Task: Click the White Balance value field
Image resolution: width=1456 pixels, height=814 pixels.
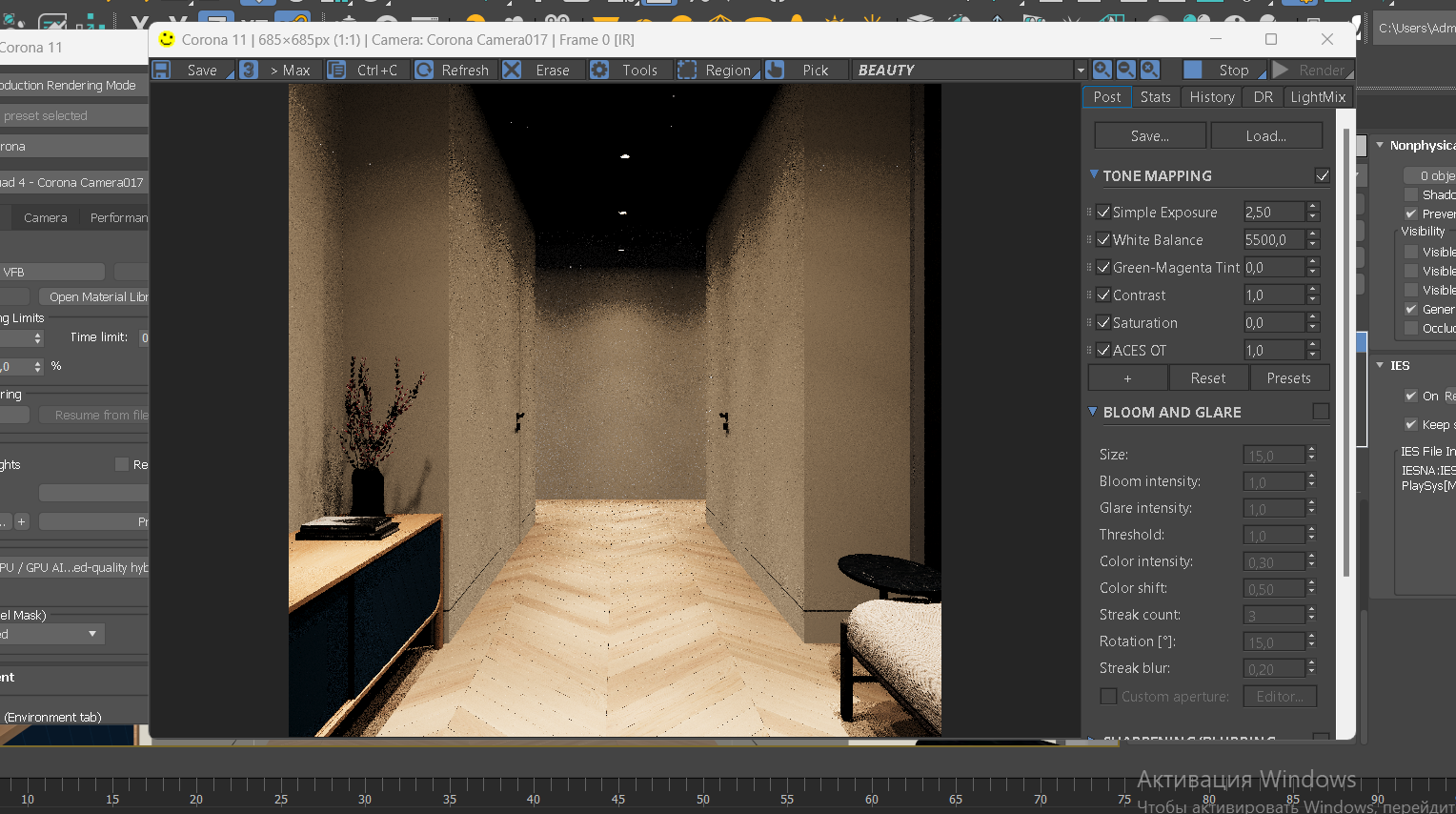Action: tap(1274, 239)
